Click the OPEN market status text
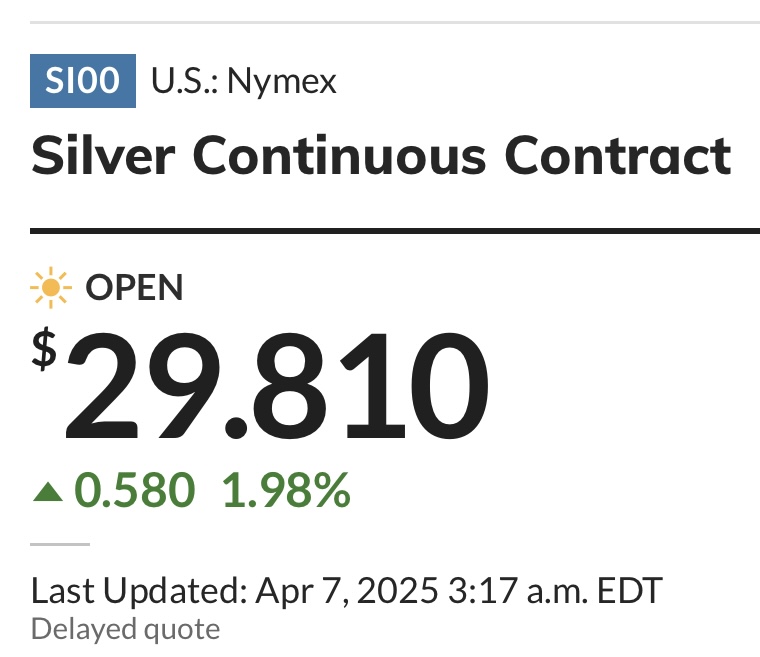Image resolution: width=760 pixels, height=657 pixels. click(134, 288)
